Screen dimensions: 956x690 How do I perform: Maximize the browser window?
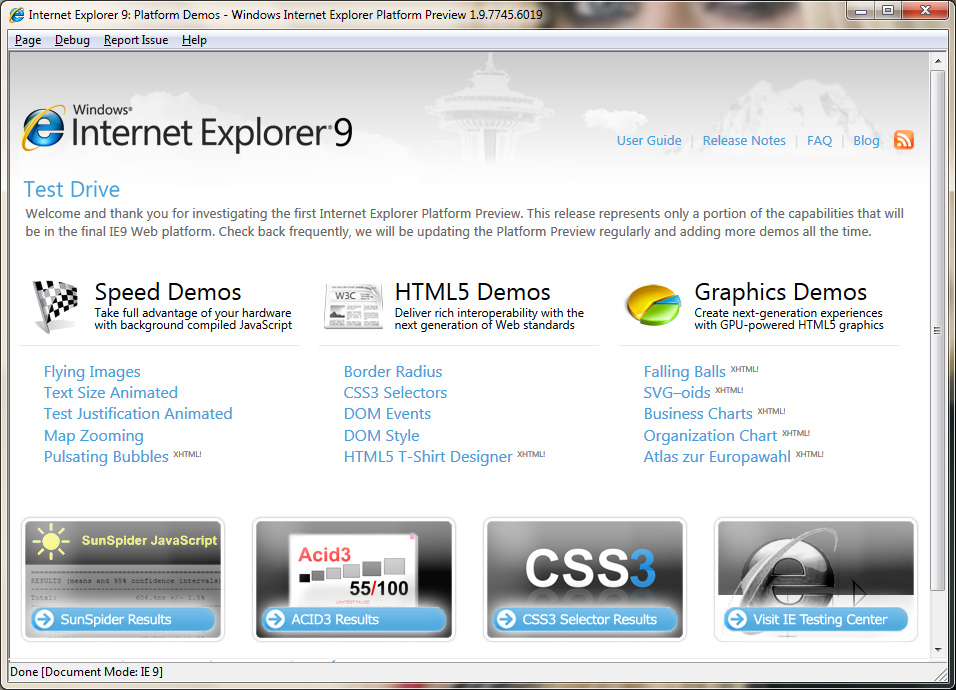pyautogui.click(x=888, y=10)
